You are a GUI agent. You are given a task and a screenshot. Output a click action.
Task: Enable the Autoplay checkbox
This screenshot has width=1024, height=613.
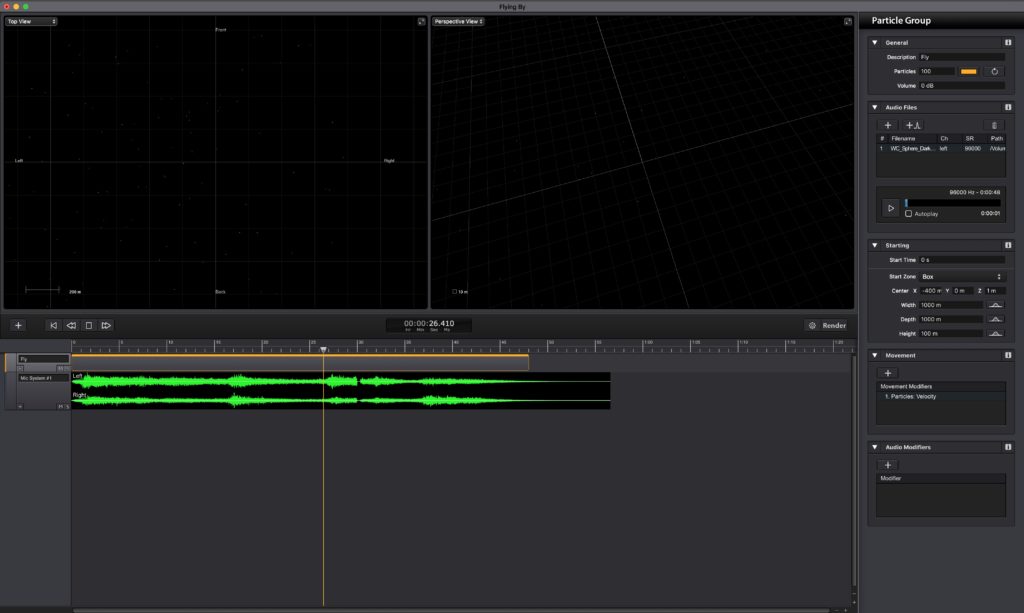[908, 213]
